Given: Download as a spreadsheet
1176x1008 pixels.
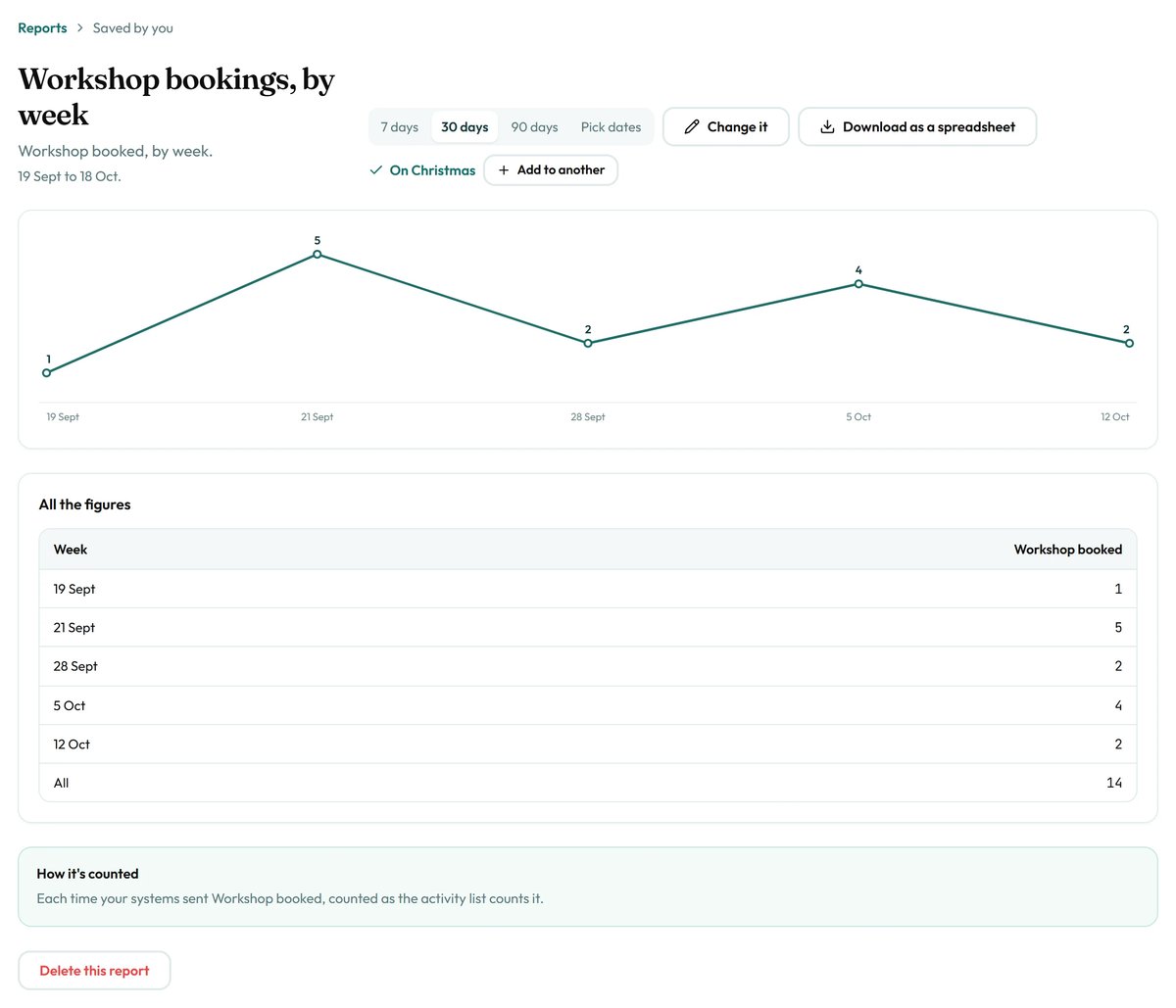Looking at the screenshot, I should tap(917, 127).
